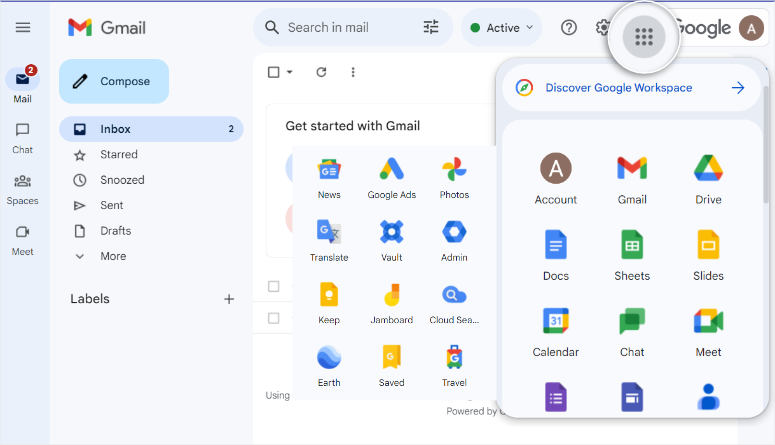This screenshot has height=445, width=775.
Task: Select the first email row checkbox
Action: click(x=273, y=286)
